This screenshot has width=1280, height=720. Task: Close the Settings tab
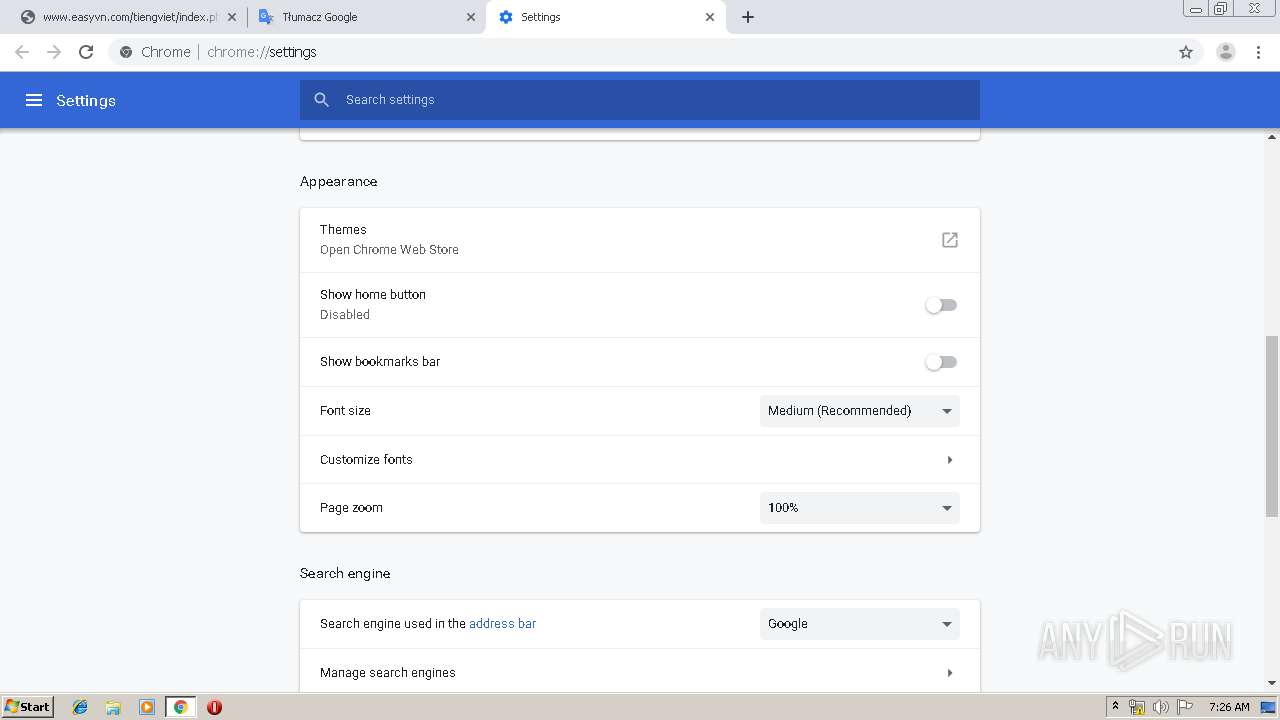(x=710, y=17)
